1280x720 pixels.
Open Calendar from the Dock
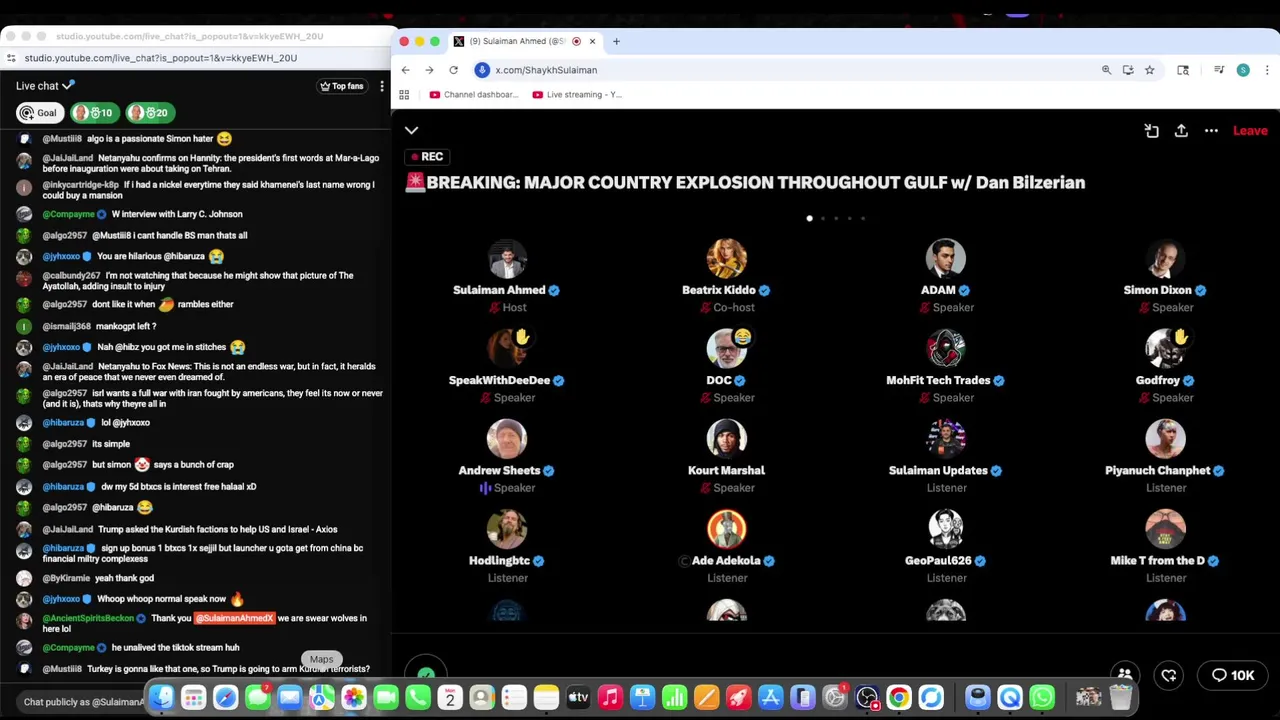(449, 697)
